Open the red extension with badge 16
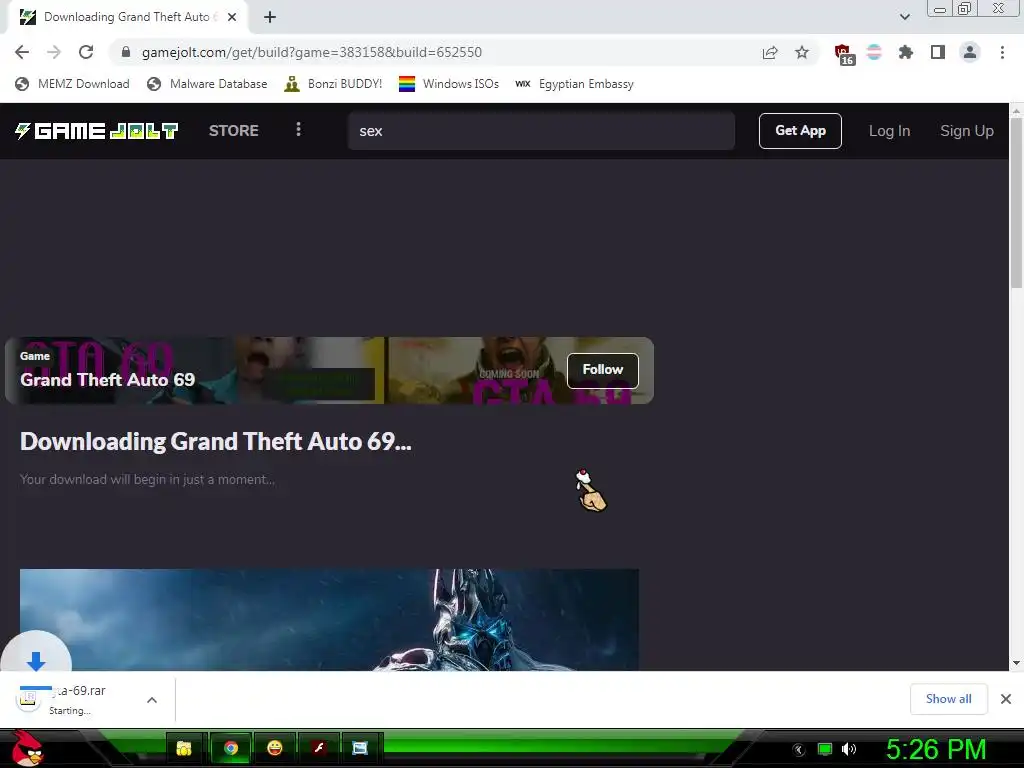This screenshot has height=768, width=1024. click(x=844, y=54)
